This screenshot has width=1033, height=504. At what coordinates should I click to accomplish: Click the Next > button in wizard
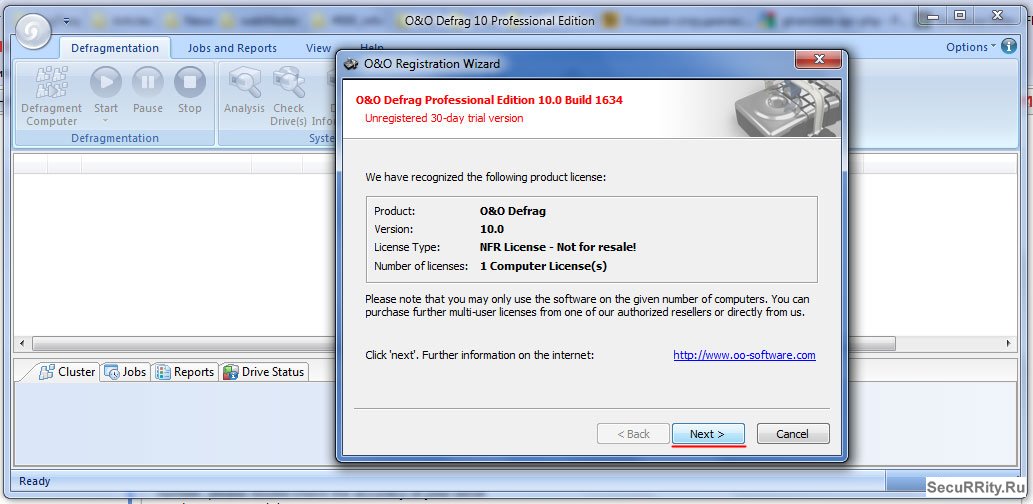coord(708,434)
